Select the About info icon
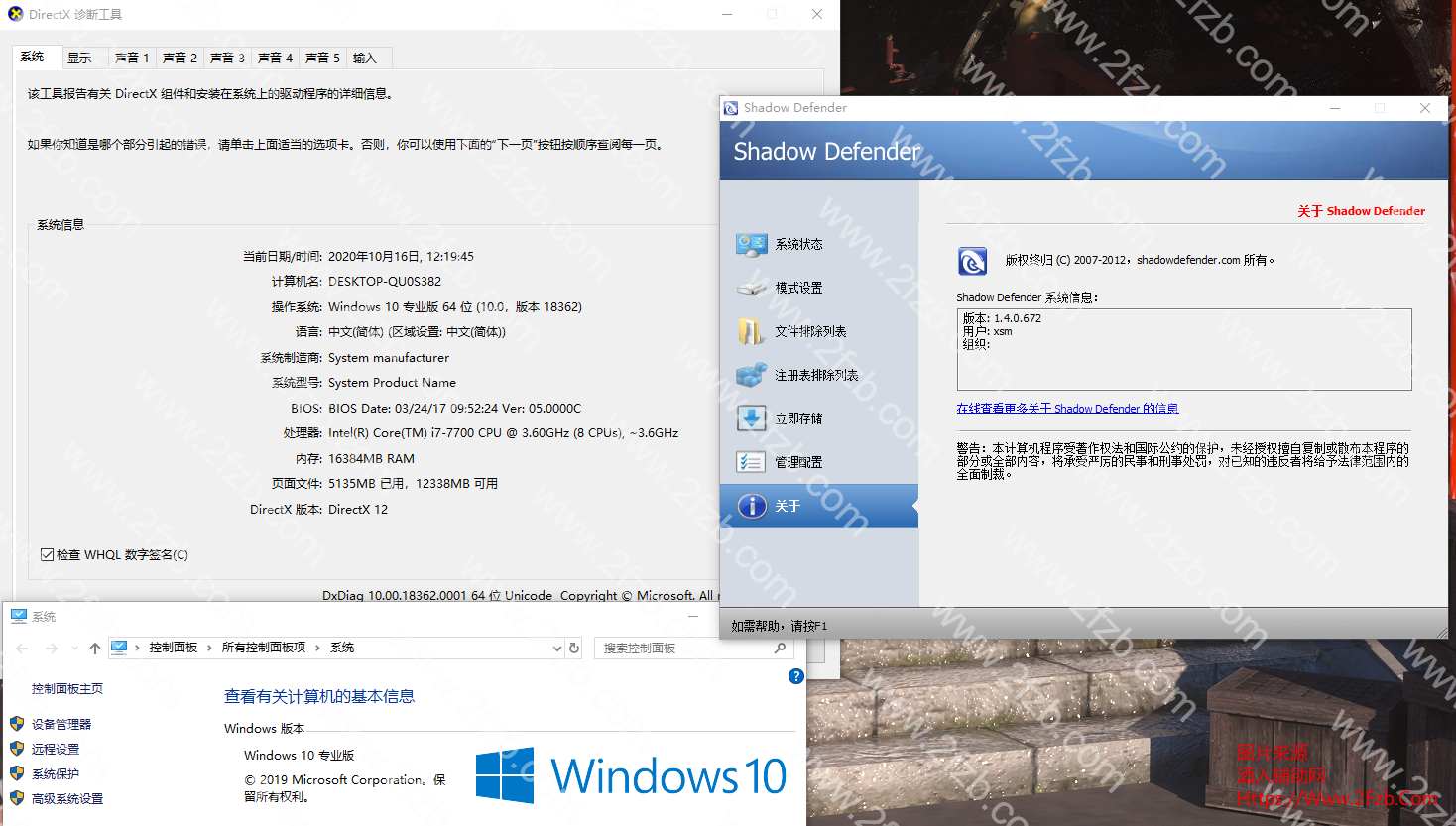The image size is (1456, 826). (x=752, y=506)
